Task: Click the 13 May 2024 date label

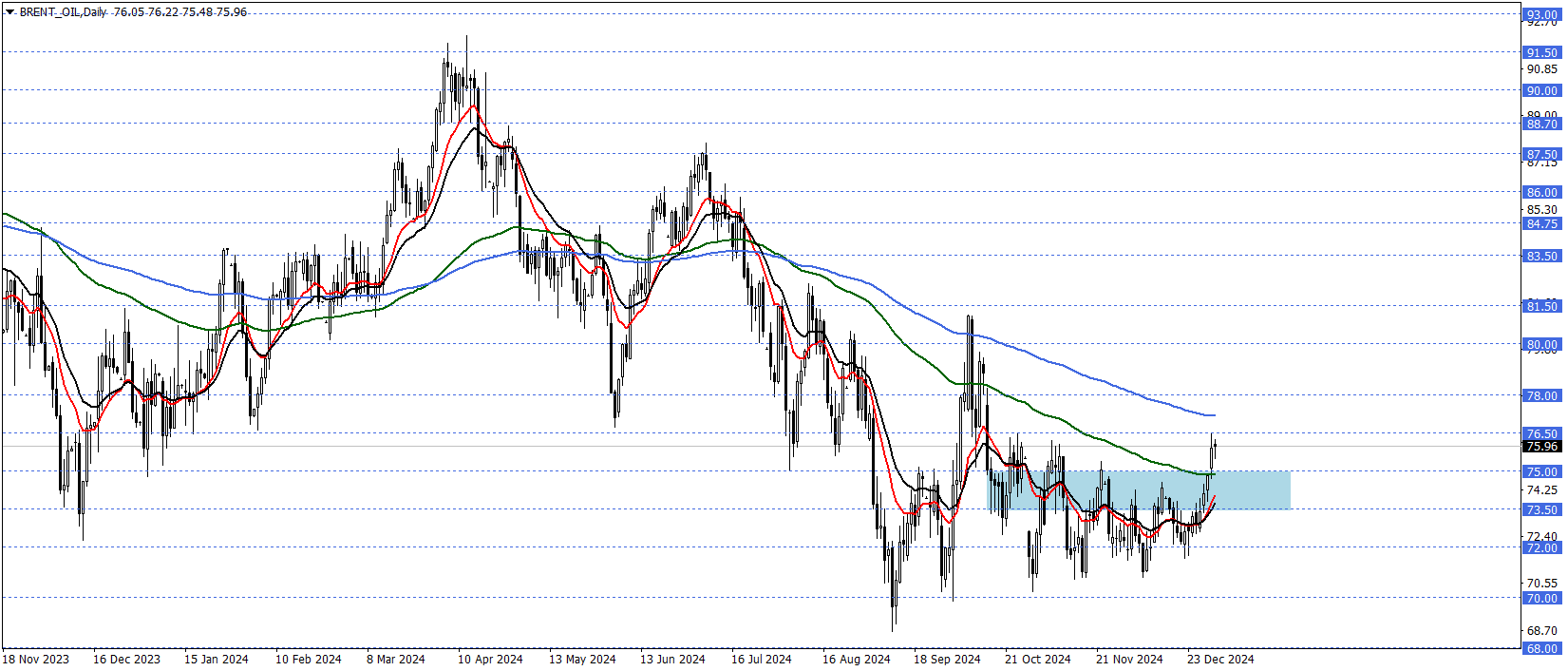Action: [x=582, y=659]
